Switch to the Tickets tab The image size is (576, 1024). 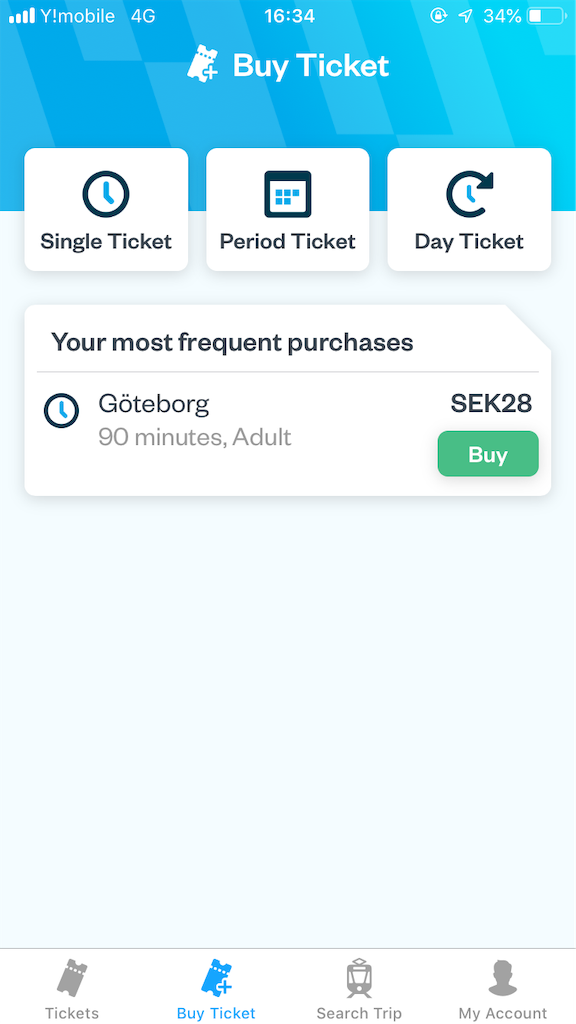pyautogui.click(x=72, y=987)
